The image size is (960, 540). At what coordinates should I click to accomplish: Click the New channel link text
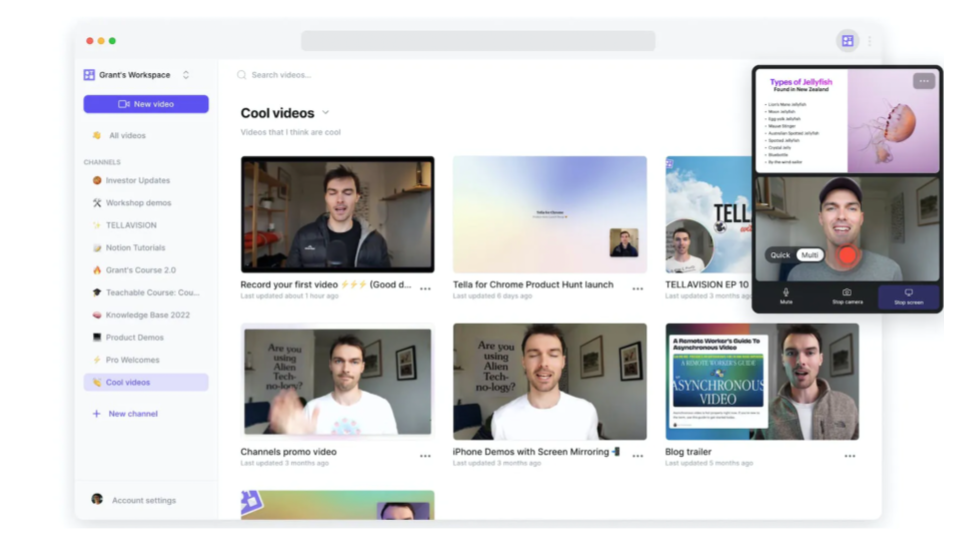point(133,414)
